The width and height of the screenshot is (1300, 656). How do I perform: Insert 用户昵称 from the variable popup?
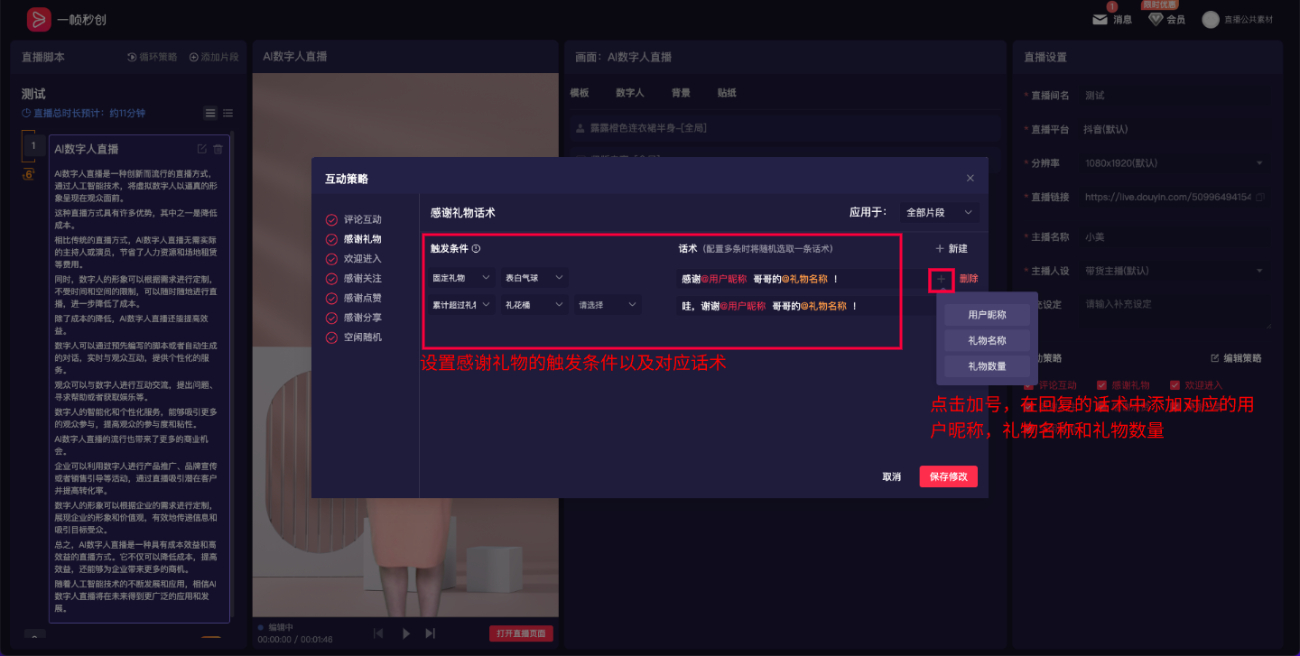point(987,315)
